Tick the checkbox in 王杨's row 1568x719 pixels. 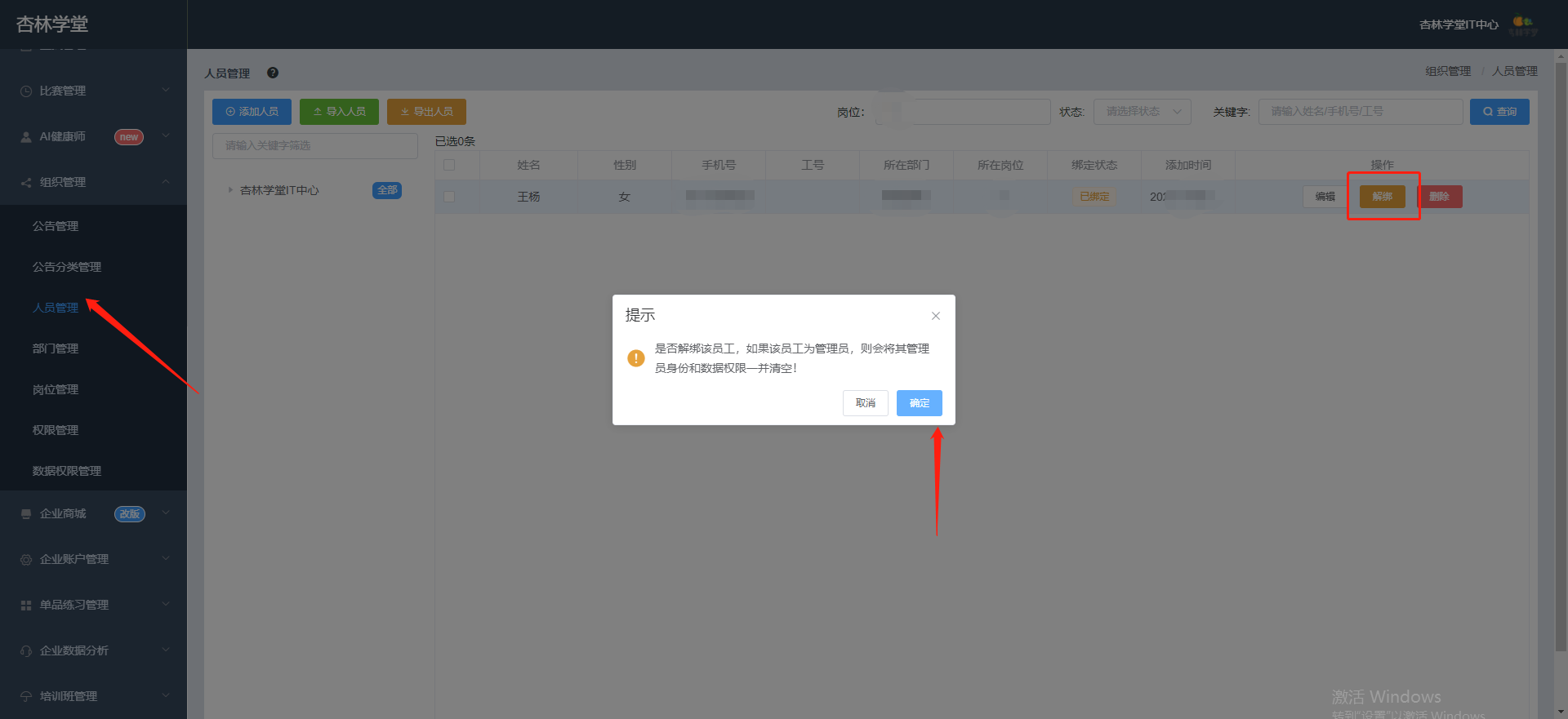(x=449, y=197)
